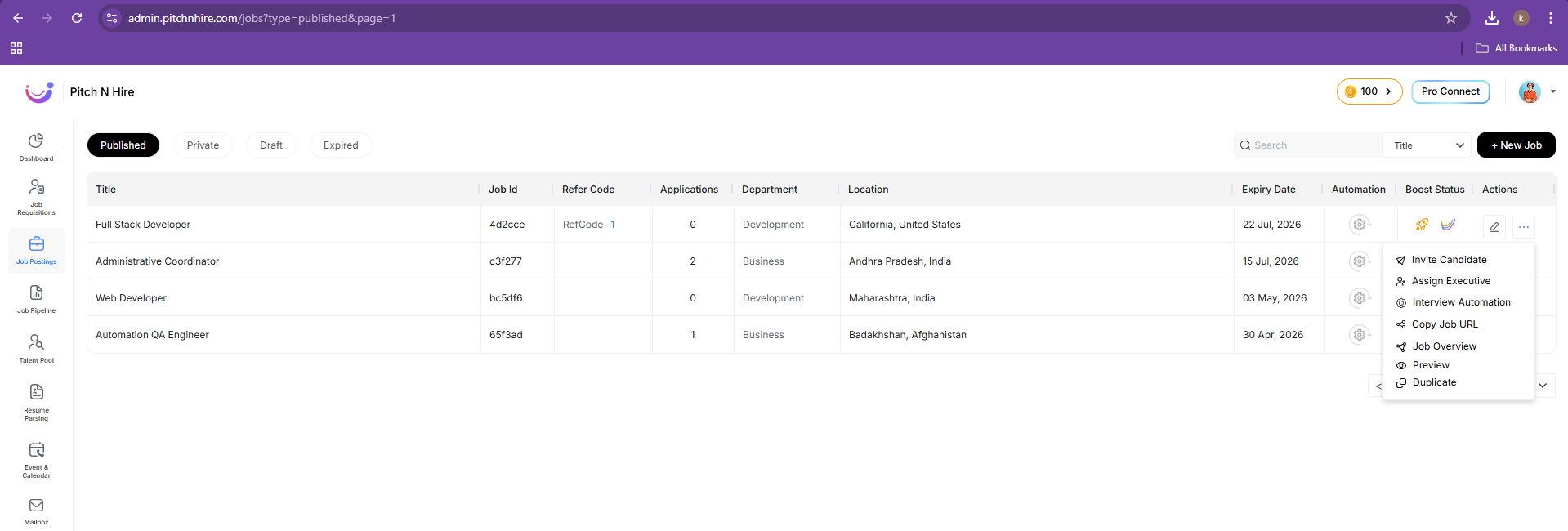Image resolution: width=1568 pixels, height=531 pixels.
Task: Click job id bc5df6
Action: 506,298
